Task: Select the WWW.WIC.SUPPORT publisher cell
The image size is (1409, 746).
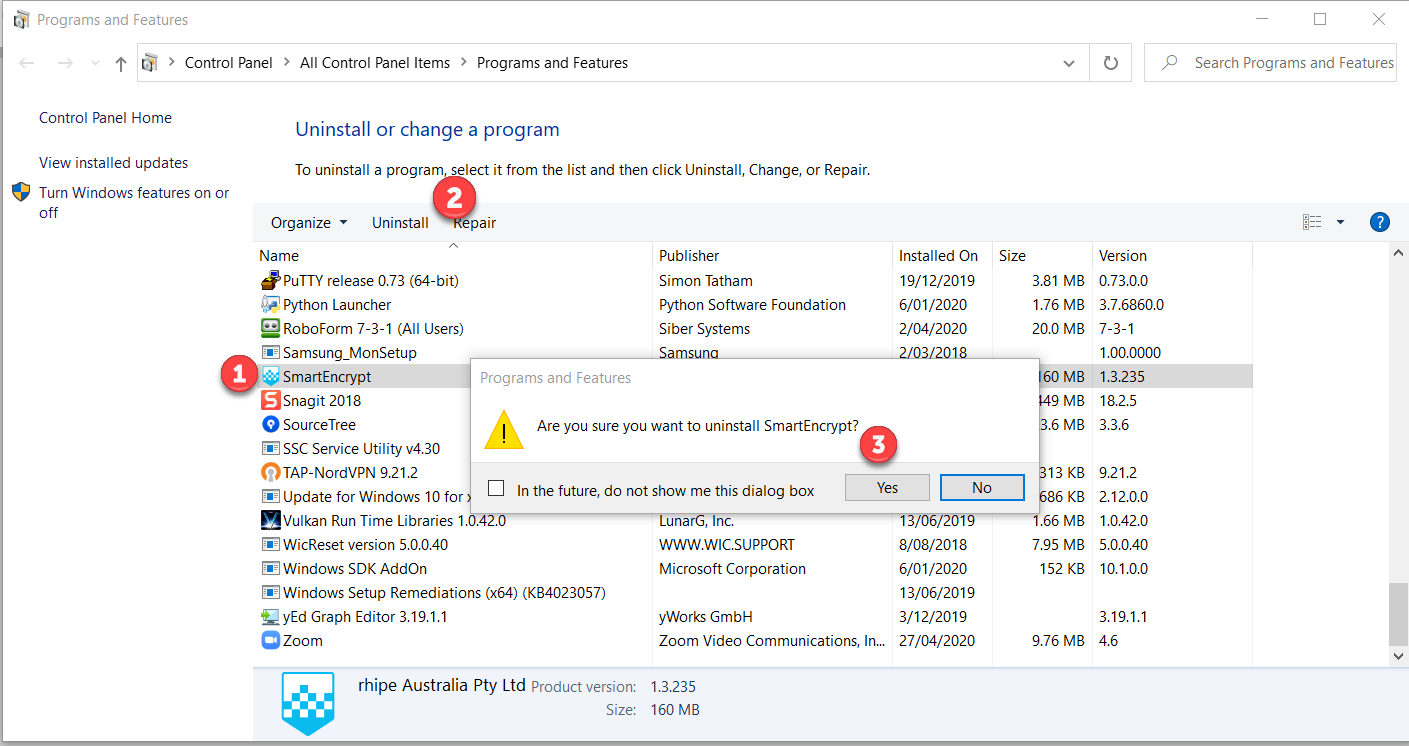Action: click(x=727, y=545)
